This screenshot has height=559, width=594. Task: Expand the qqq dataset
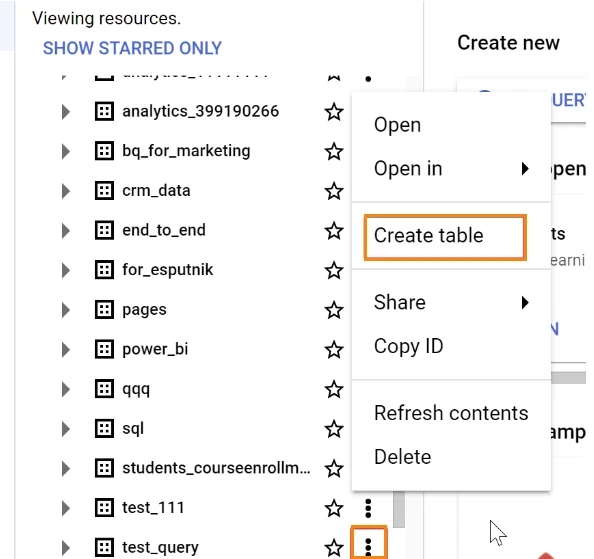pyautogui.click(x=66, y=389)
